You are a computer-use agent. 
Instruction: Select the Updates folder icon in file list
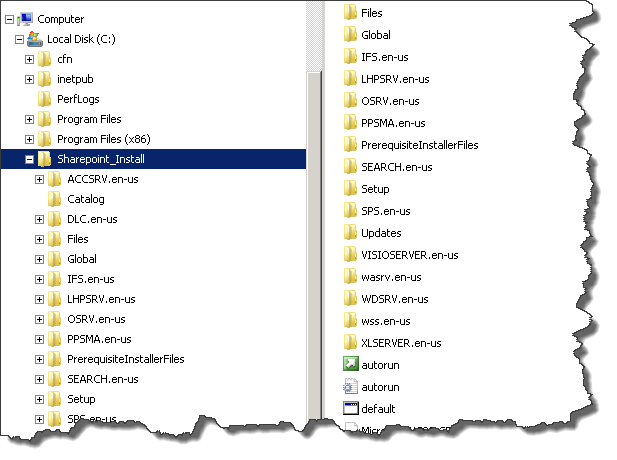click(x=350, y=233)
